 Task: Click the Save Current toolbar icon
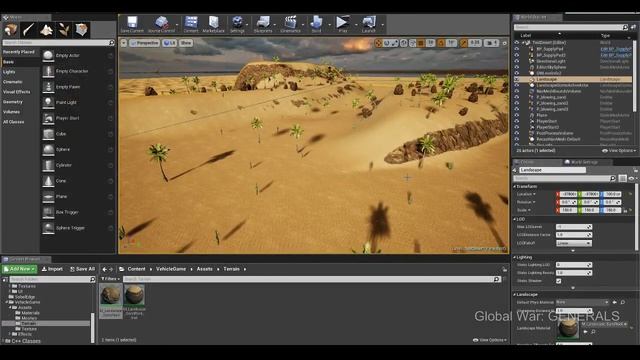(132, 22)
